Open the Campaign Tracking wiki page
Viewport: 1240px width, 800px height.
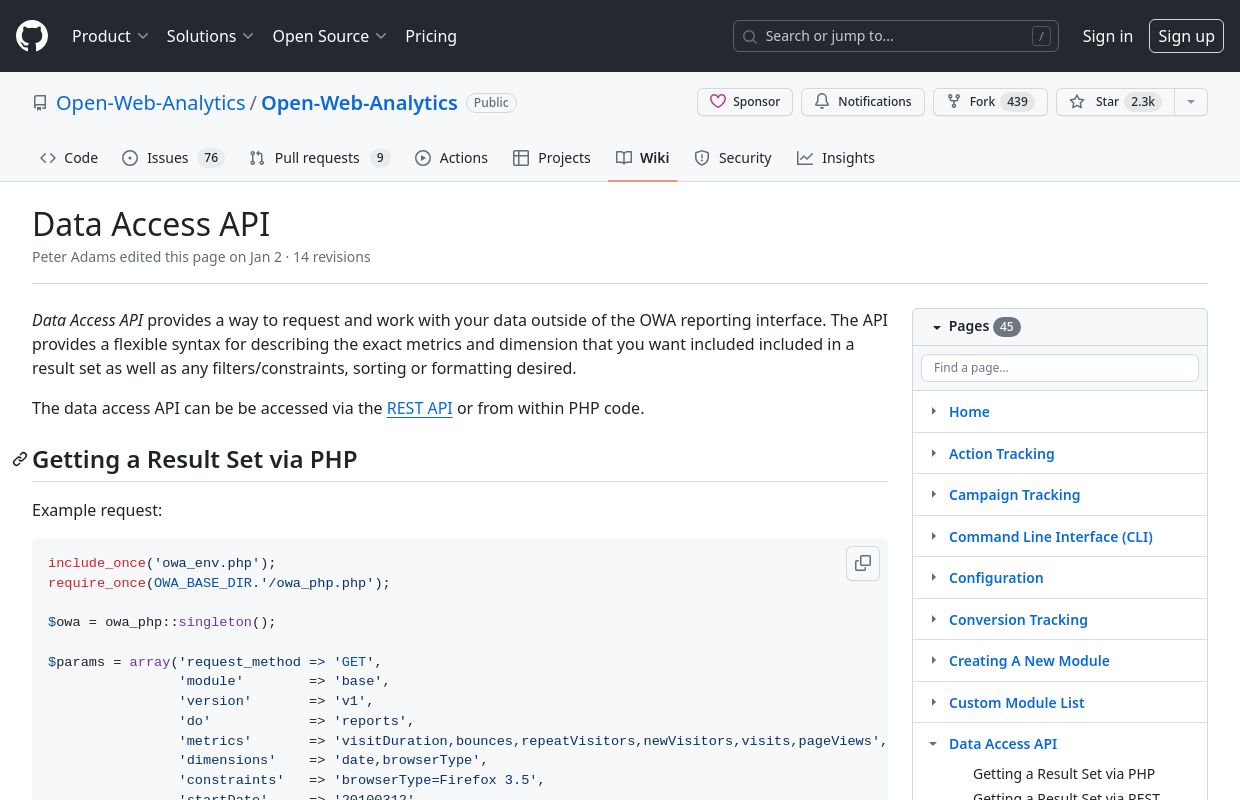(x=1014, y=495)
